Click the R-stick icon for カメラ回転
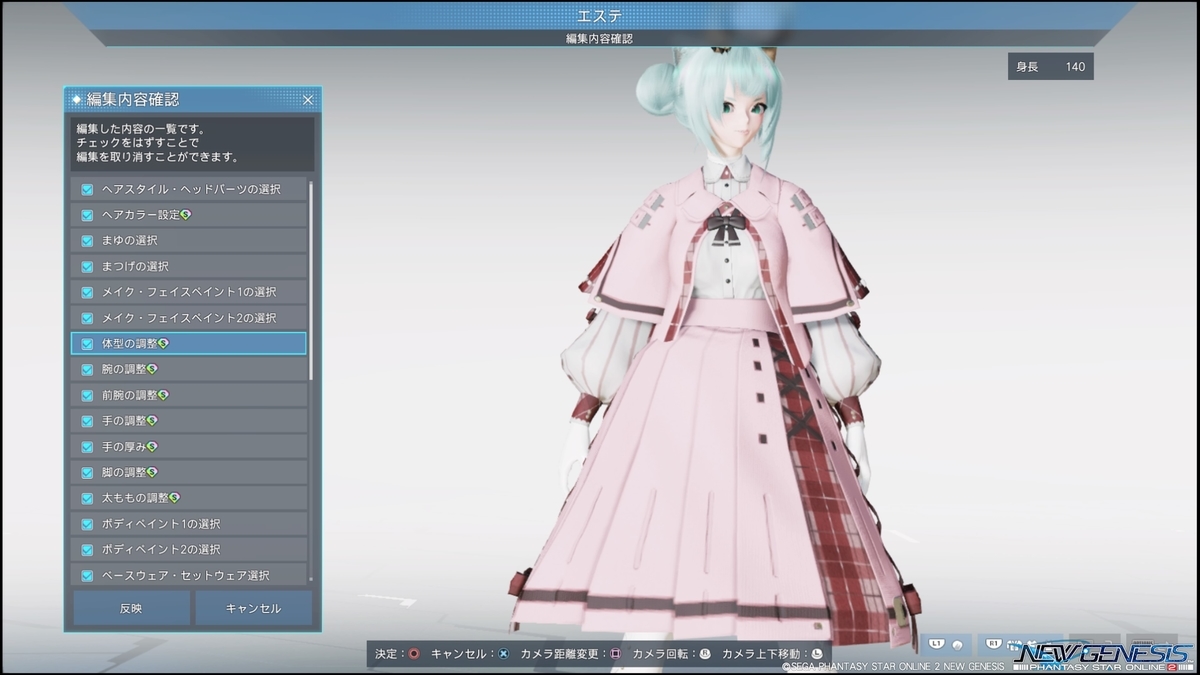Viewport: 1200px width, 675px height. [x=705, y=654]
